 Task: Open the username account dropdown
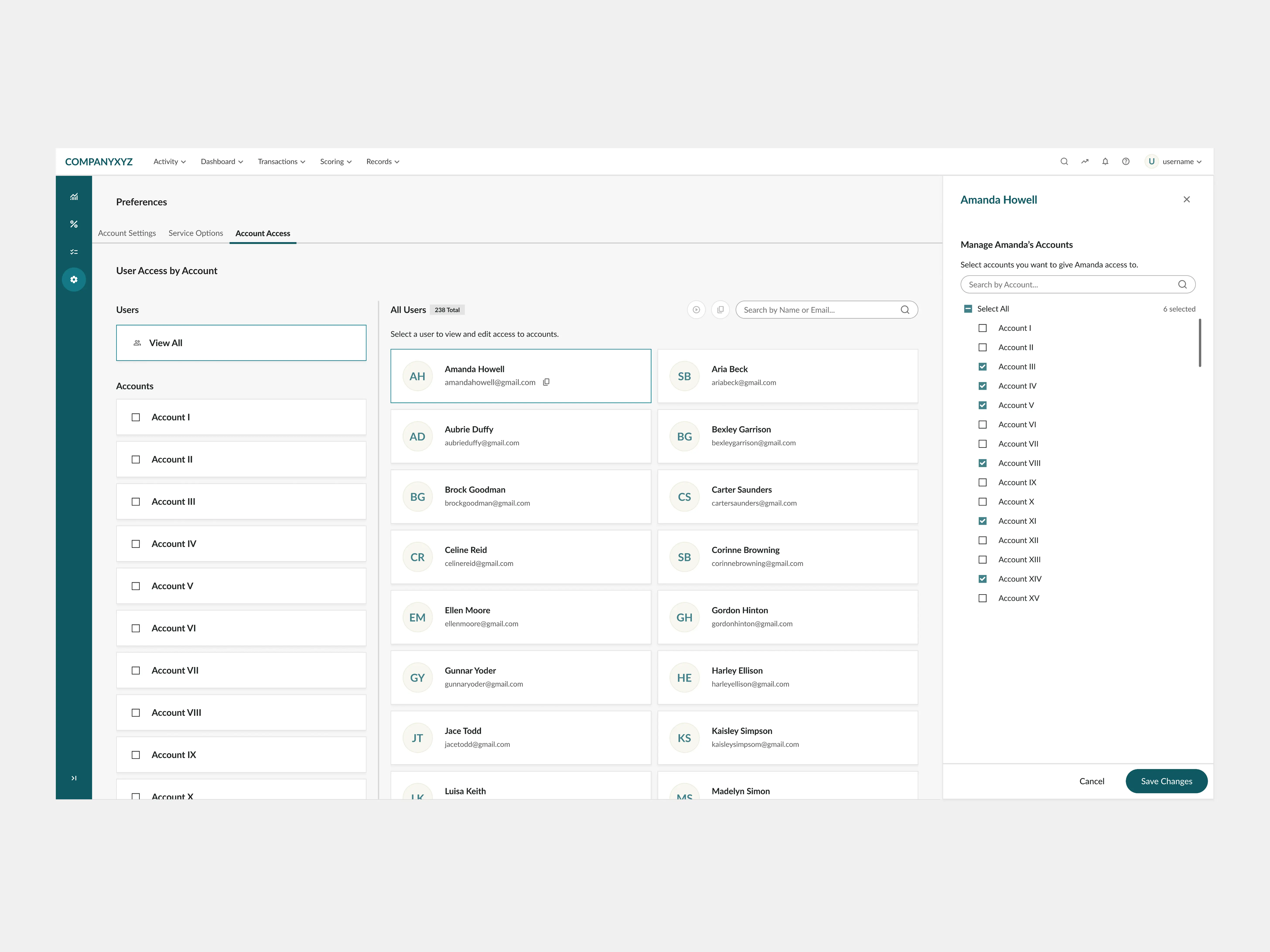point(1182,162)
